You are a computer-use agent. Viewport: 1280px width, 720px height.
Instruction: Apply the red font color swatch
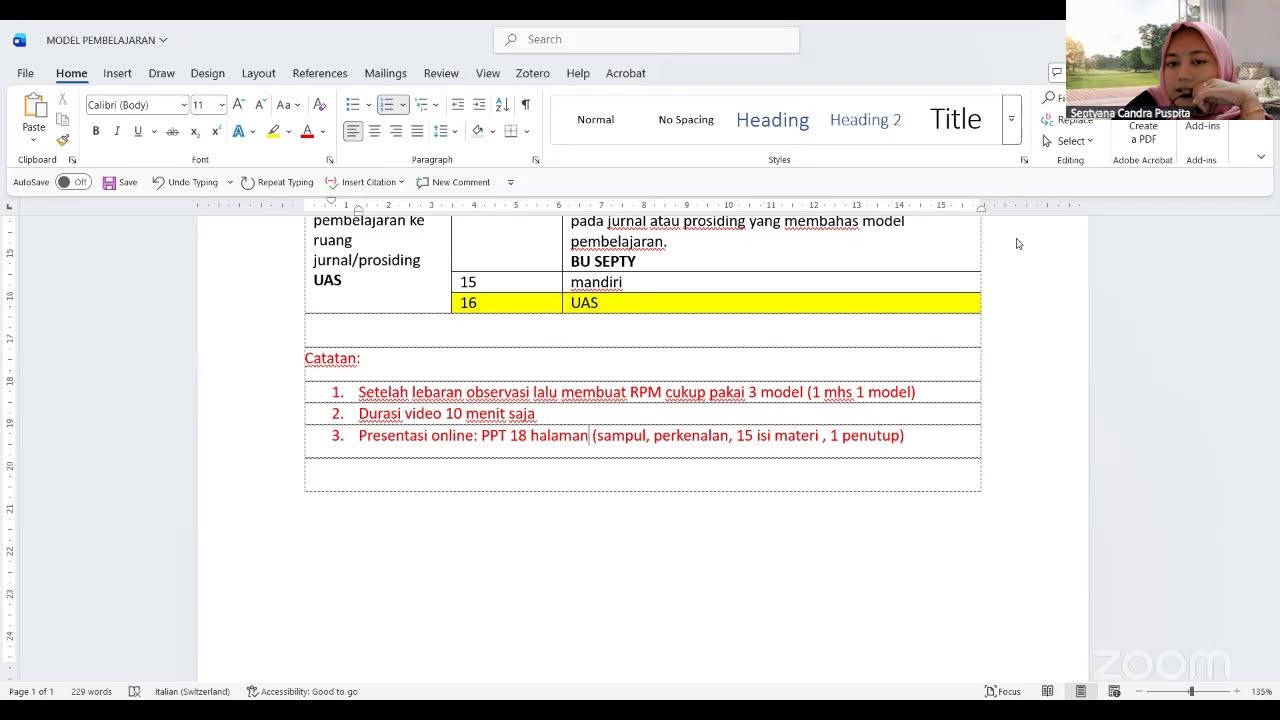[307, 132]
